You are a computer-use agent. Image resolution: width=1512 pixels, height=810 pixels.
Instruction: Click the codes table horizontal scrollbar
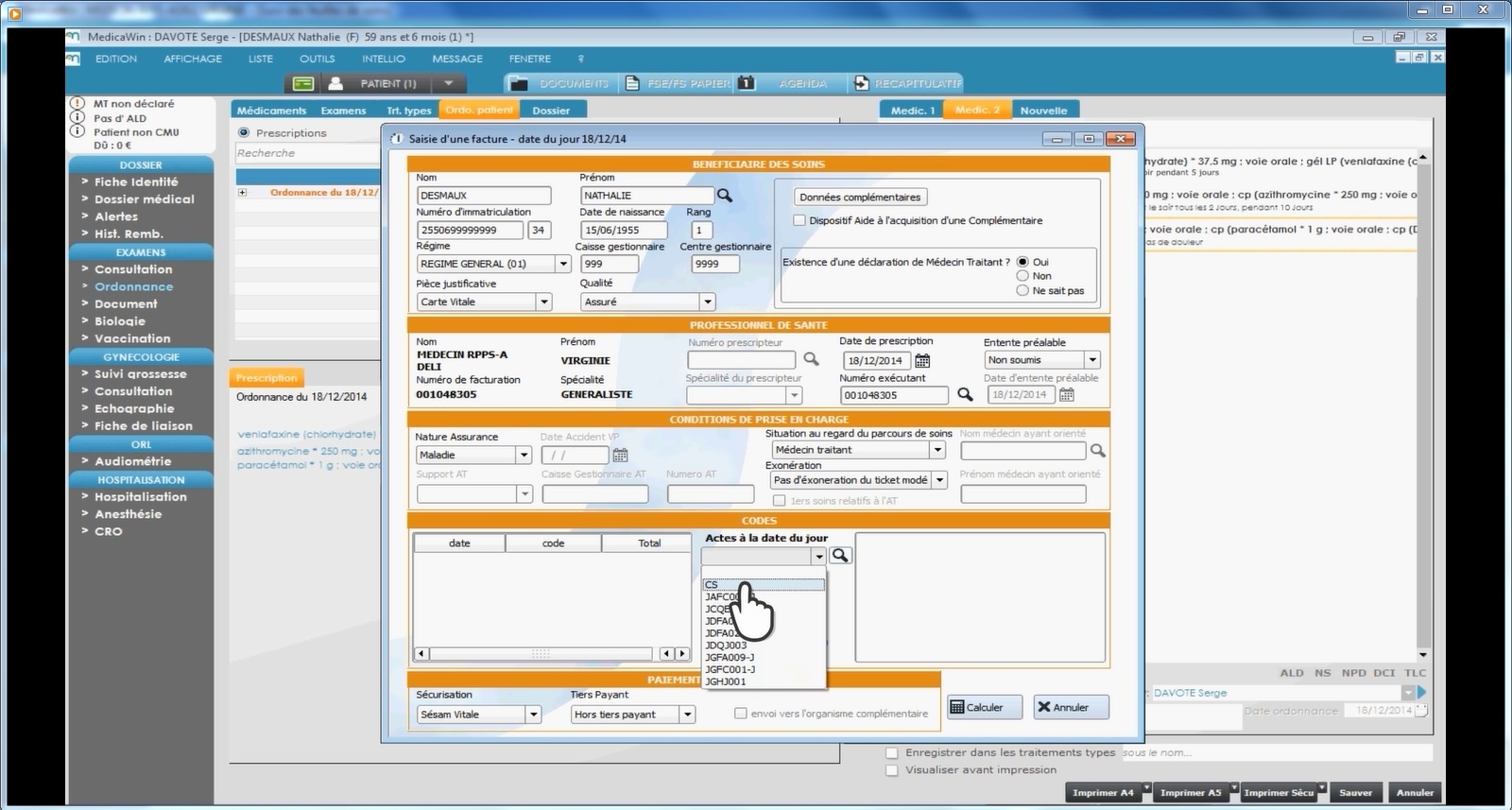(x=541, y=653)
